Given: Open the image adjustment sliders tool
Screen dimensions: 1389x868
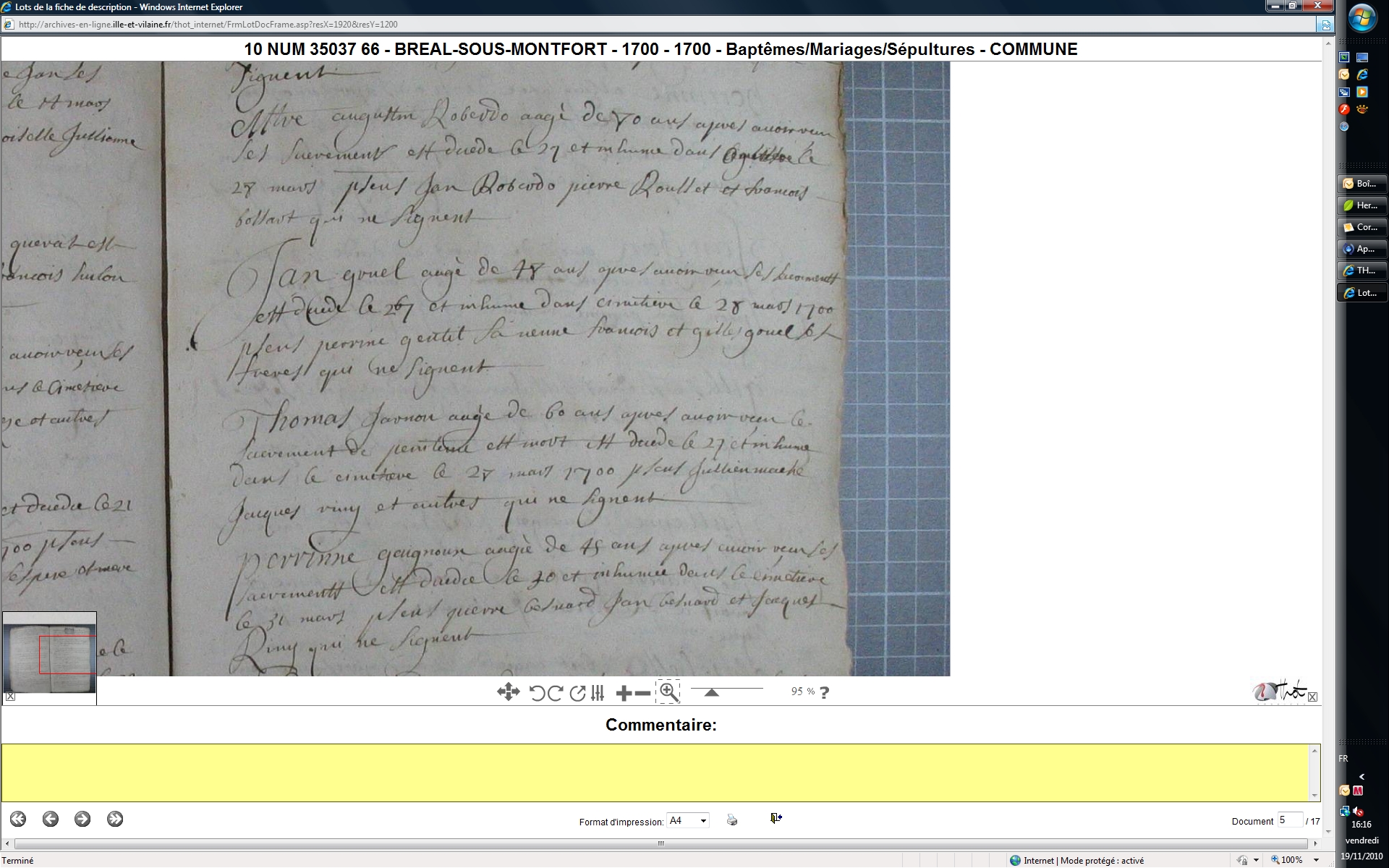Looking at the screenshot, I should 598,693.
